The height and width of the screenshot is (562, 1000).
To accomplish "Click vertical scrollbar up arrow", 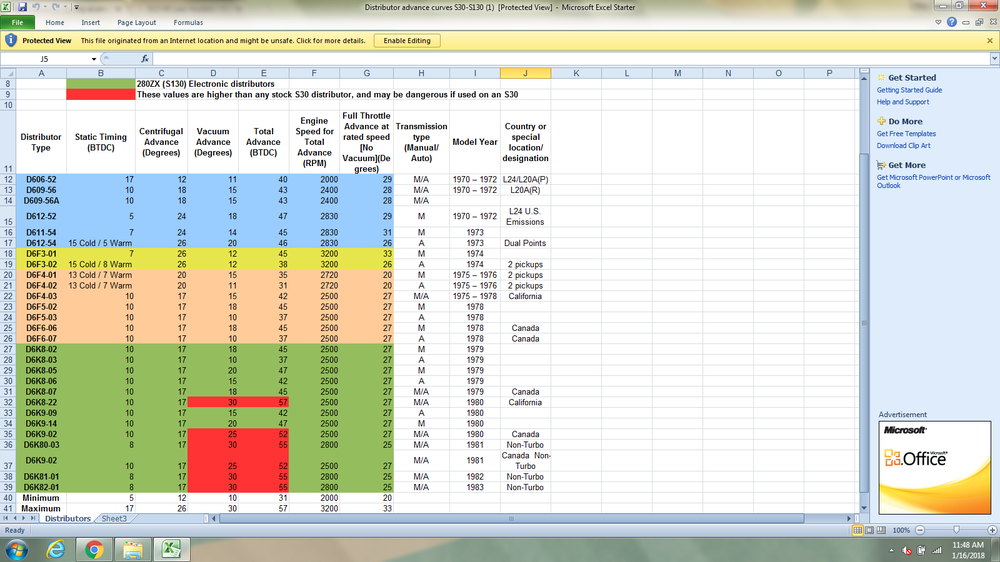I will click(x=865, y=78).
